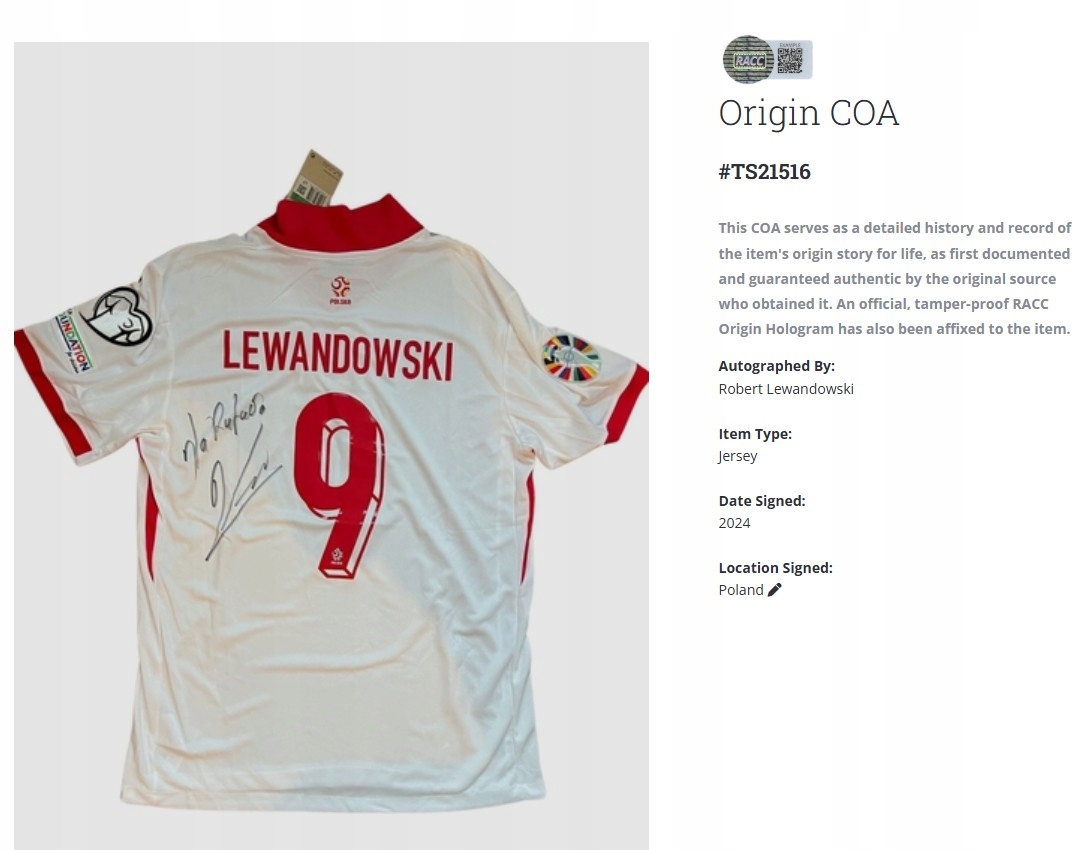Click the round RACC hologram icon

[748, 60]
